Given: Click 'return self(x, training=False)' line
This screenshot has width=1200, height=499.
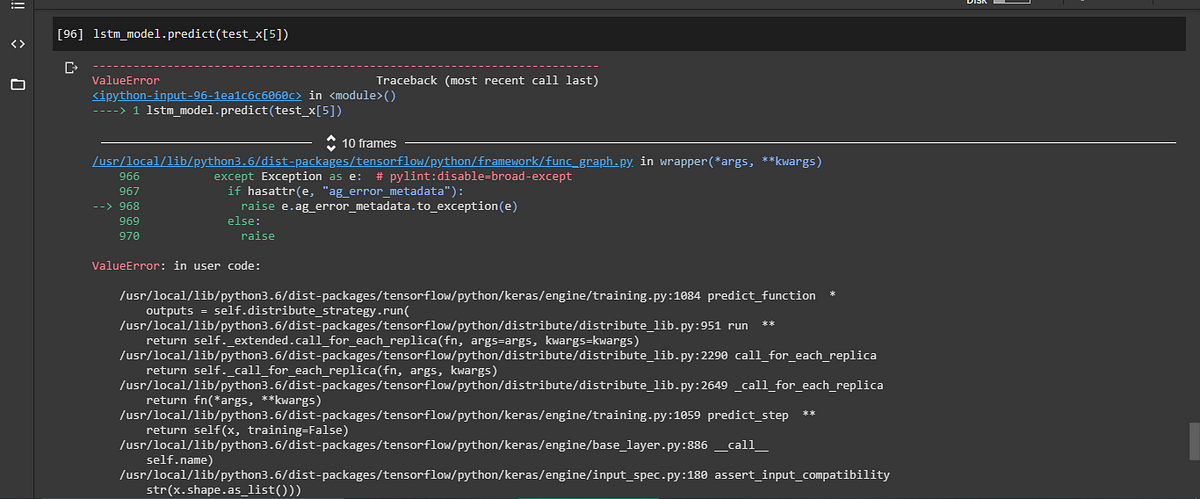Looking at the screenshot, I should (247, 430).
